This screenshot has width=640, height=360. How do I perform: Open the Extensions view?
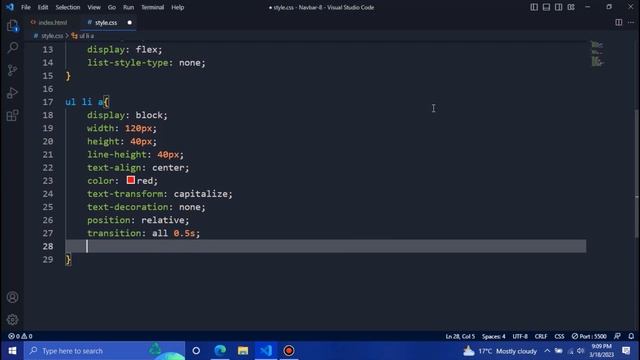point(13,115)
